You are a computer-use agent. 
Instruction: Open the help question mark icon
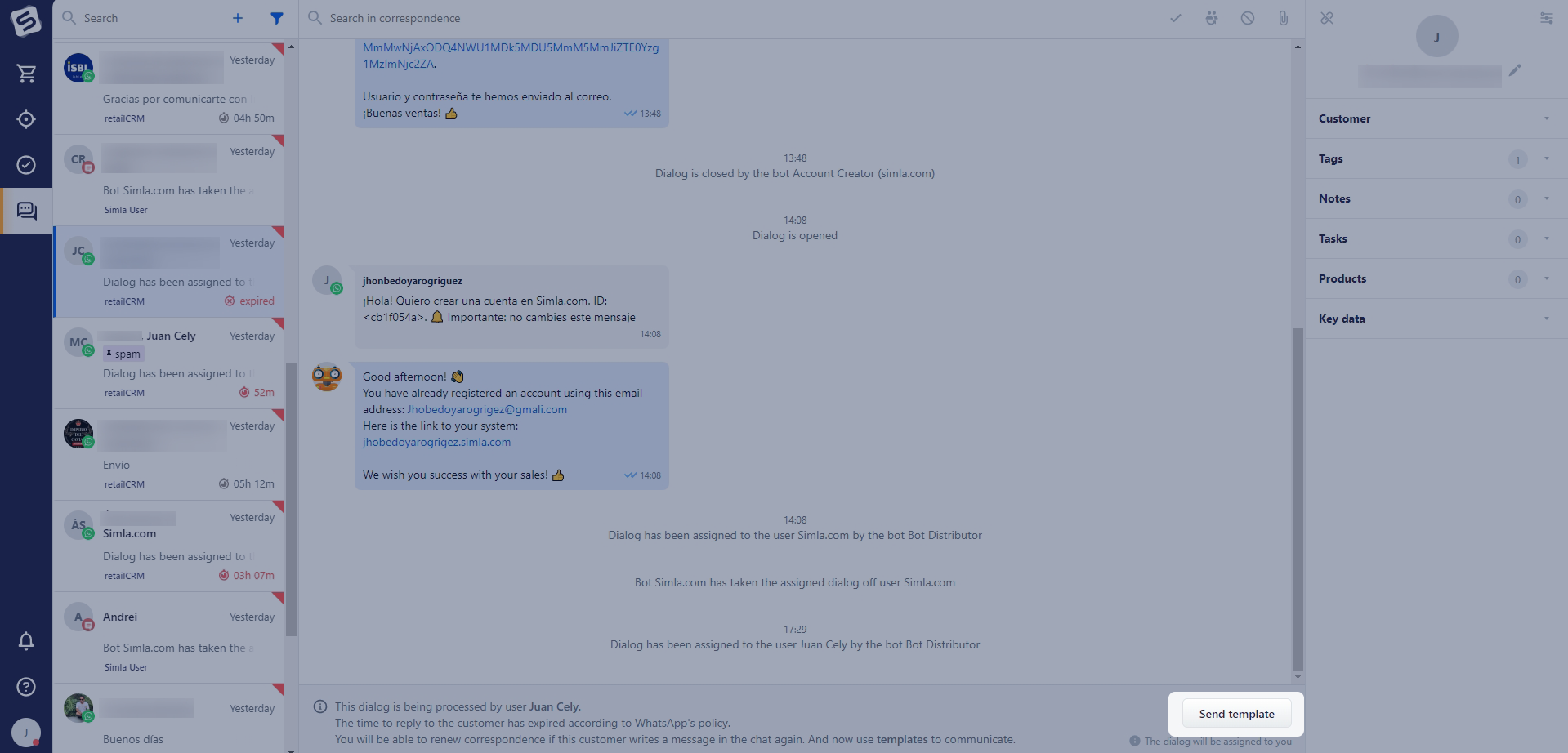point(26,687)
